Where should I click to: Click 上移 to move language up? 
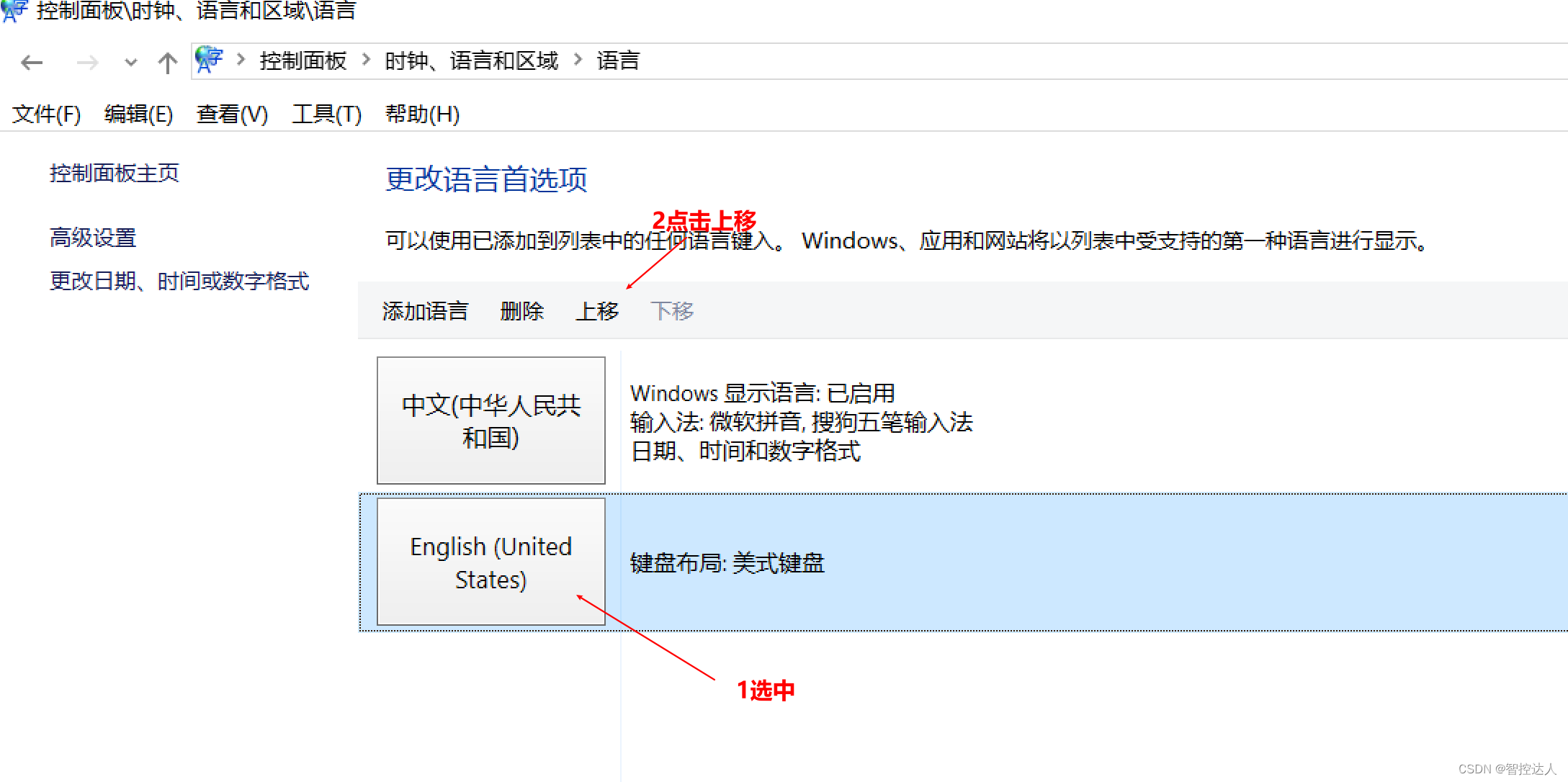click(x=597, y=311)
